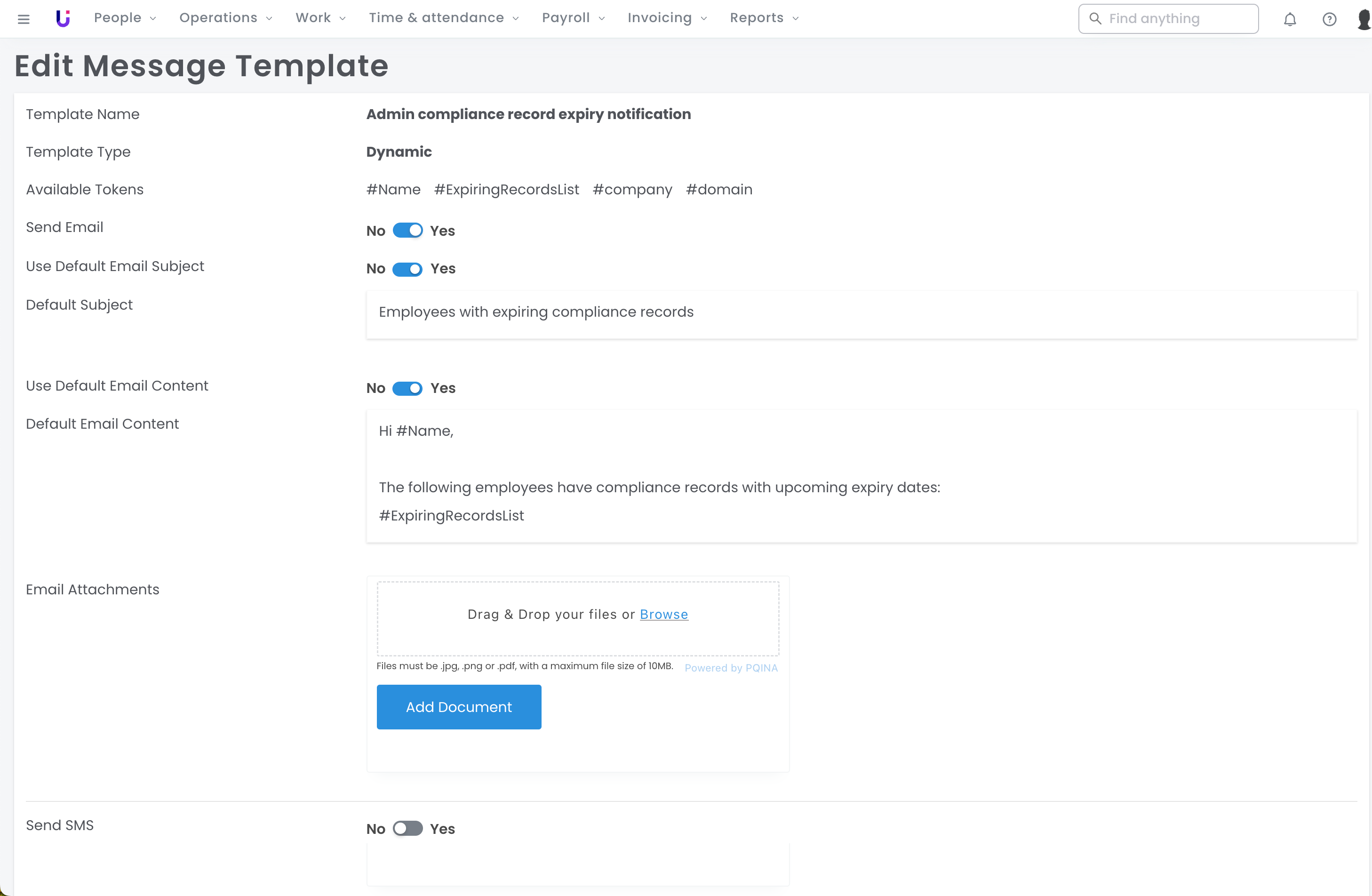Open the Time & attendance menu

click(443, 18)
